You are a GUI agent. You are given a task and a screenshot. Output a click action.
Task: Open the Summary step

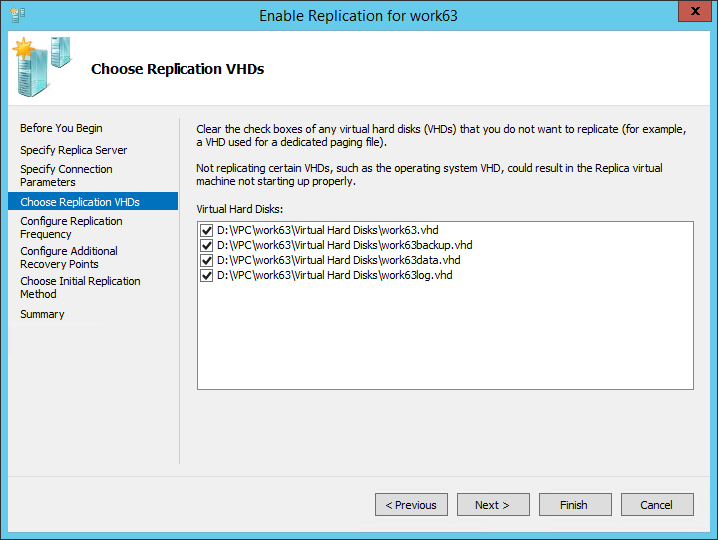click(42, 314)
